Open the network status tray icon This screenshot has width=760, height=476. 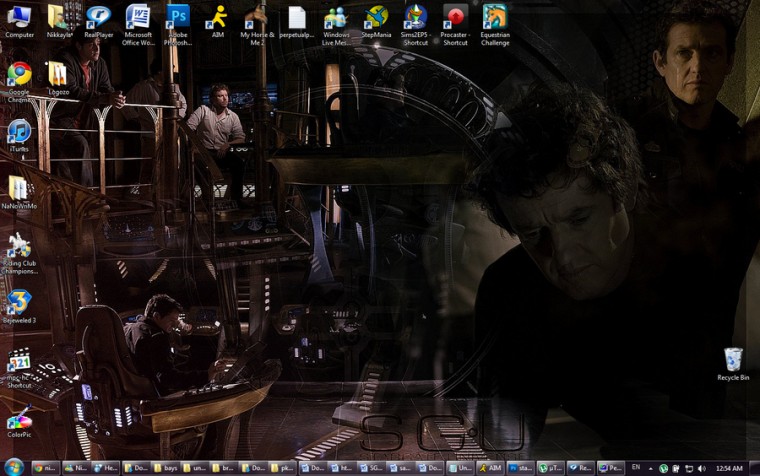coord(689,468)
